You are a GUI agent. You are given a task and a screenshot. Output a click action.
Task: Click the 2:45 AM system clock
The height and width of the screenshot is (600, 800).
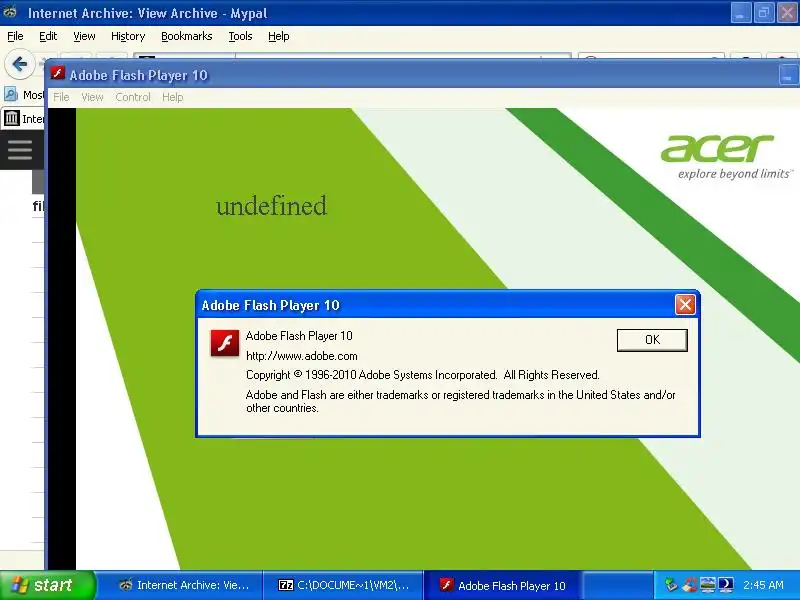[x=763, y=585]
